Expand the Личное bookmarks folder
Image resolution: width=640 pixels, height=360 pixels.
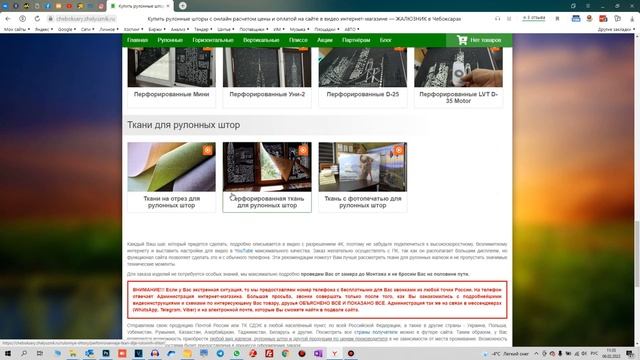tap(109, 29)
